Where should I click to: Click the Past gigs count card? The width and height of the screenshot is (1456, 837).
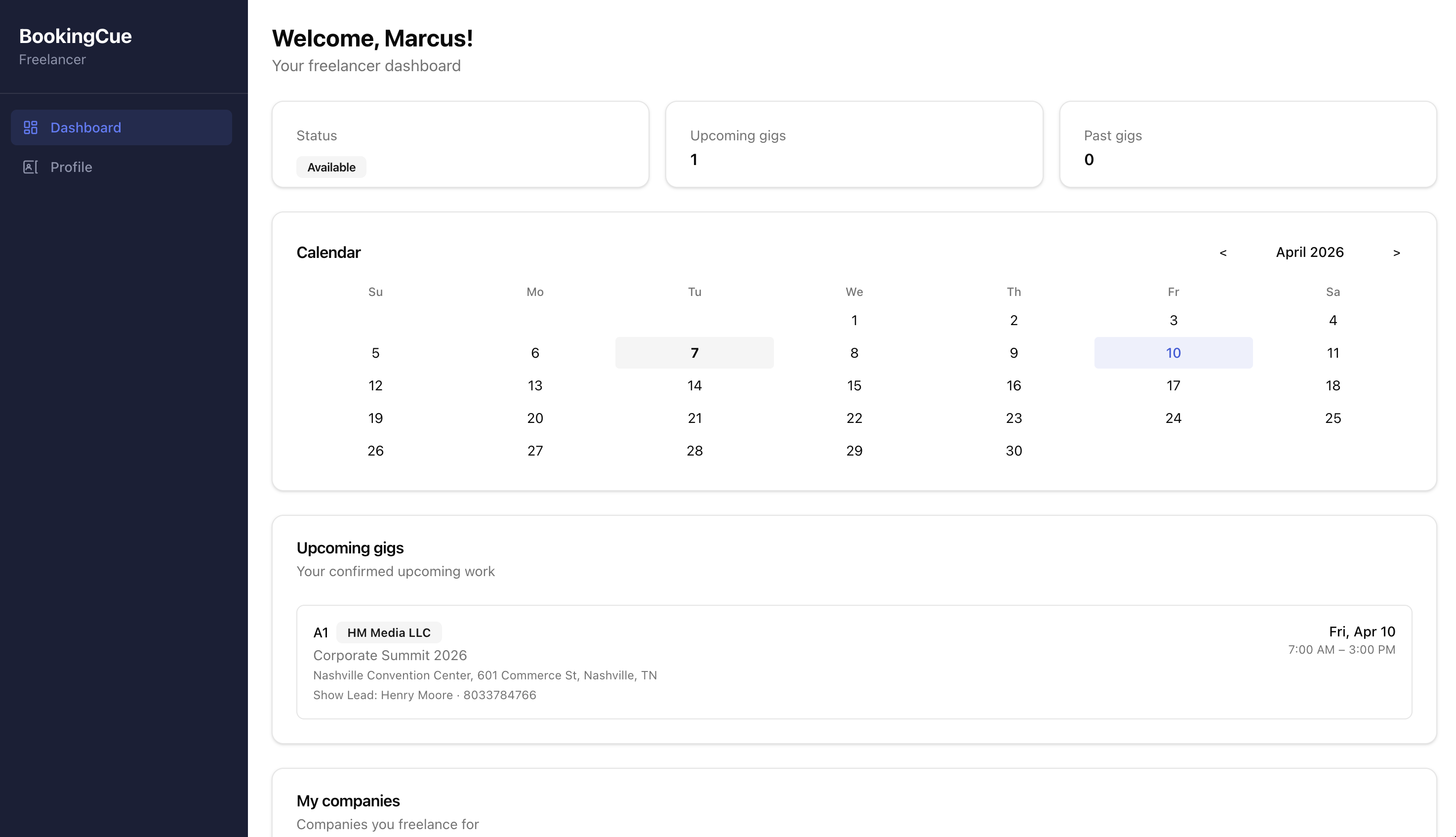click(x=1248, y=144)
